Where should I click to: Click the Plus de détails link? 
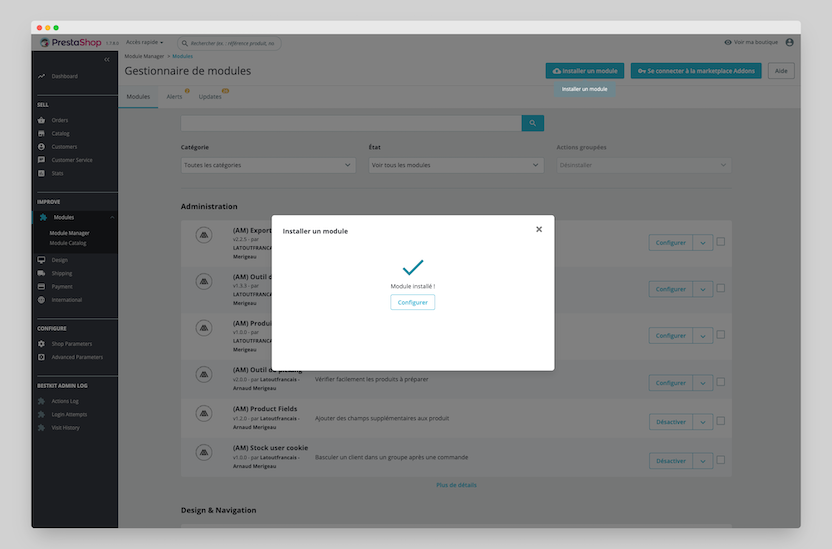(x=456, y=485)
